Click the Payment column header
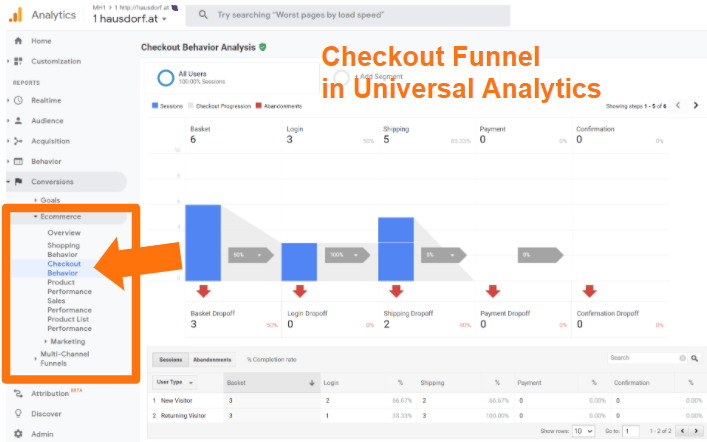 coord(529,382)
